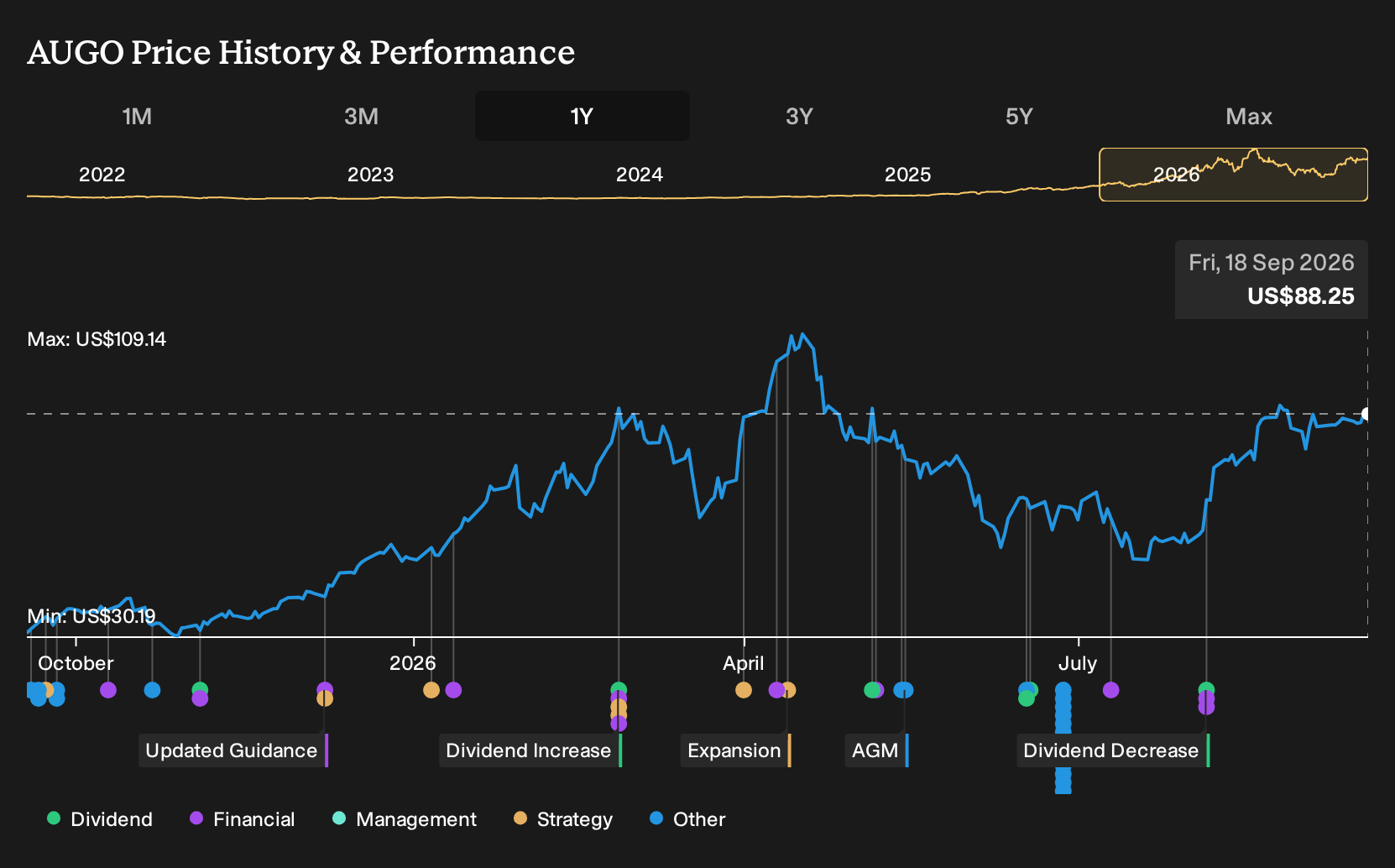Click the 'AUGO Price History & Performance' heading
Viewport: 1395px width, 868px height.
301,52
